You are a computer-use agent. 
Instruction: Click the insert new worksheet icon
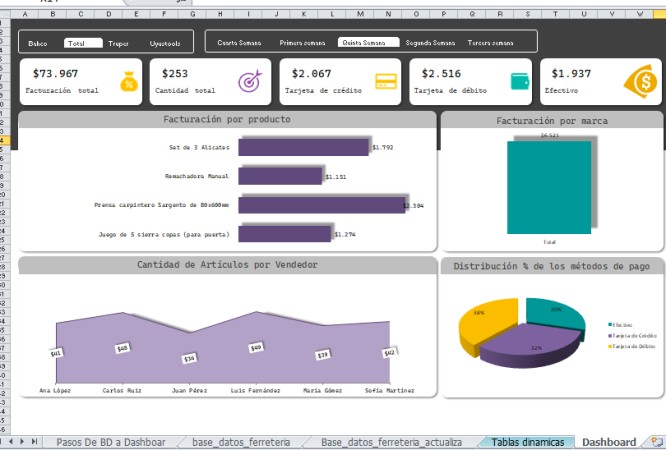(657, 442)
